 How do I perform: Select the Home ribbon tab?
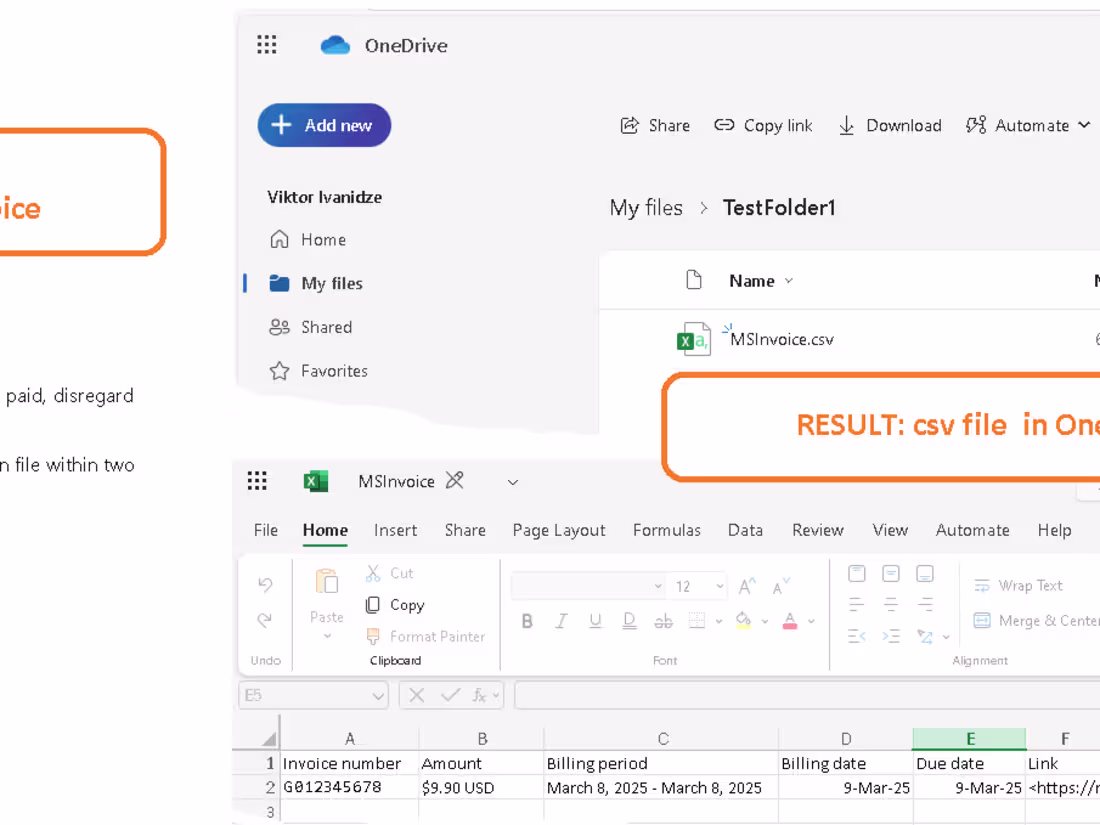(326, 530)
